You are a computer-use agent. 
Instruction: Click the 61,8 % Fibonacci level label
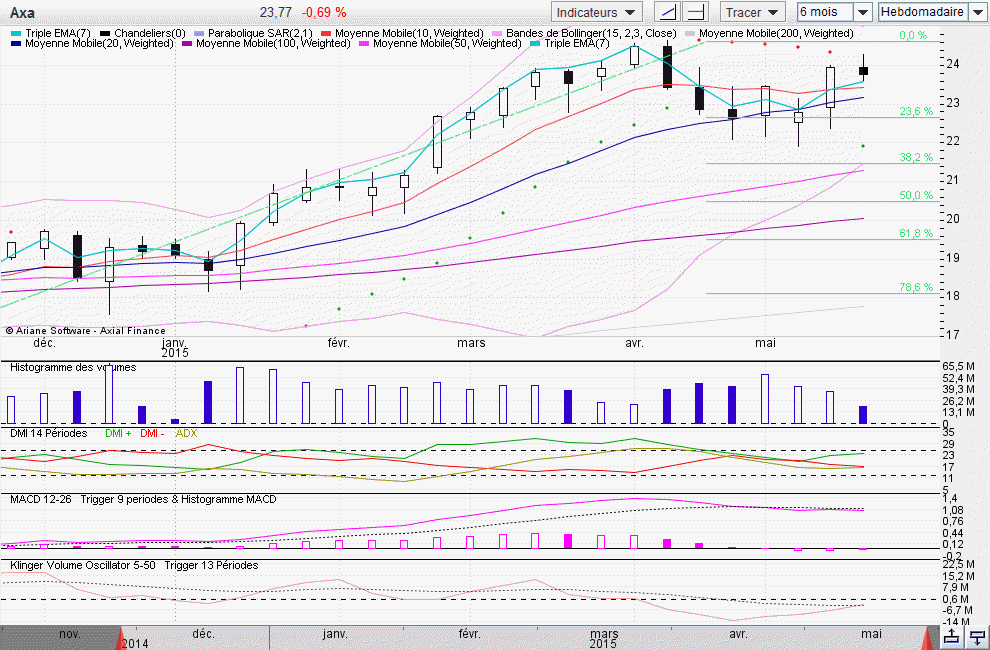coord(916,233)
